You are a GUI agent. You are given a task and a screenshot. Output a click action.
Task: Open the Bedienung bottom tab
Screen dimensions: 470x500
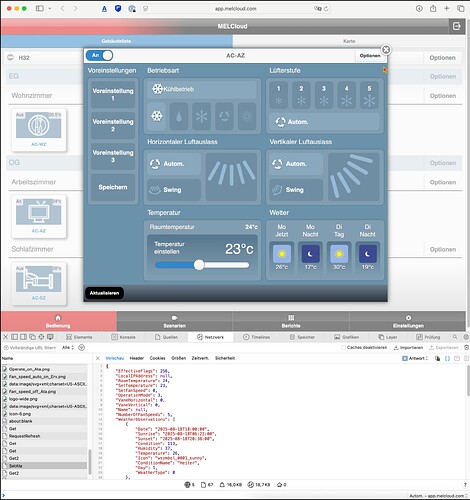pos(58,321)
